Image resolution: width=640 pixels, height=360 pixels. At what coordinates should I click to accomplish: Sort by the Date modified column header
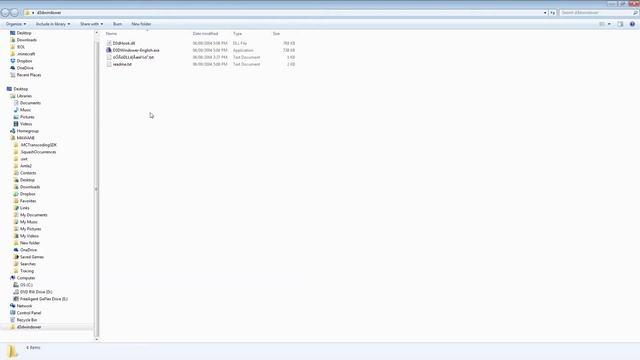[x=205, y=33]
